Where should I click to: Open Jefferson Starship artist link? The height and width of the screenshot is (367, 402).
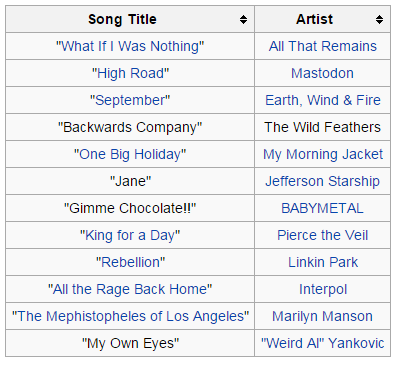coord(322,181)
